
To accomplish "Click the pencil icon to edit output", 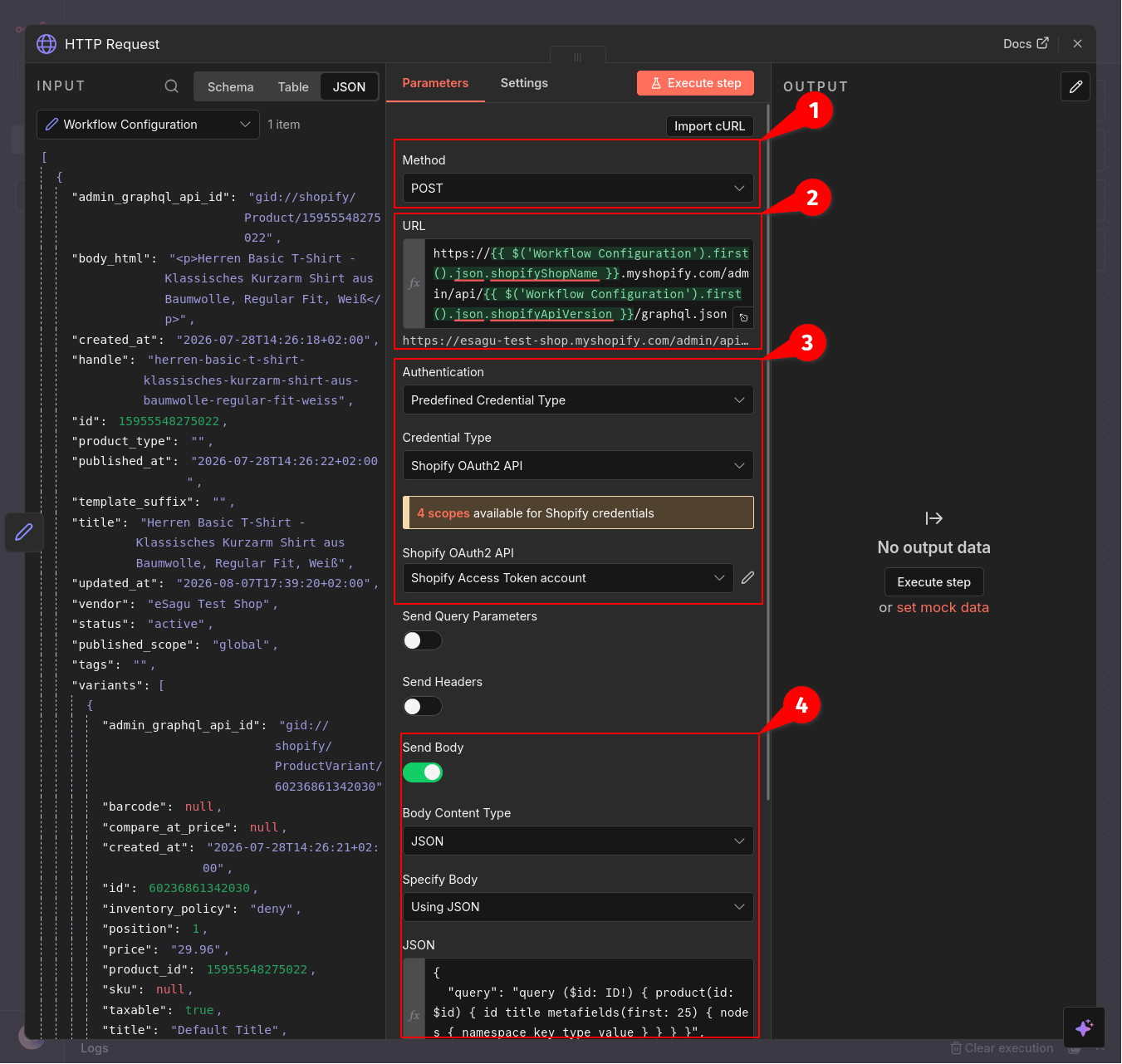I will (1075, 86).
